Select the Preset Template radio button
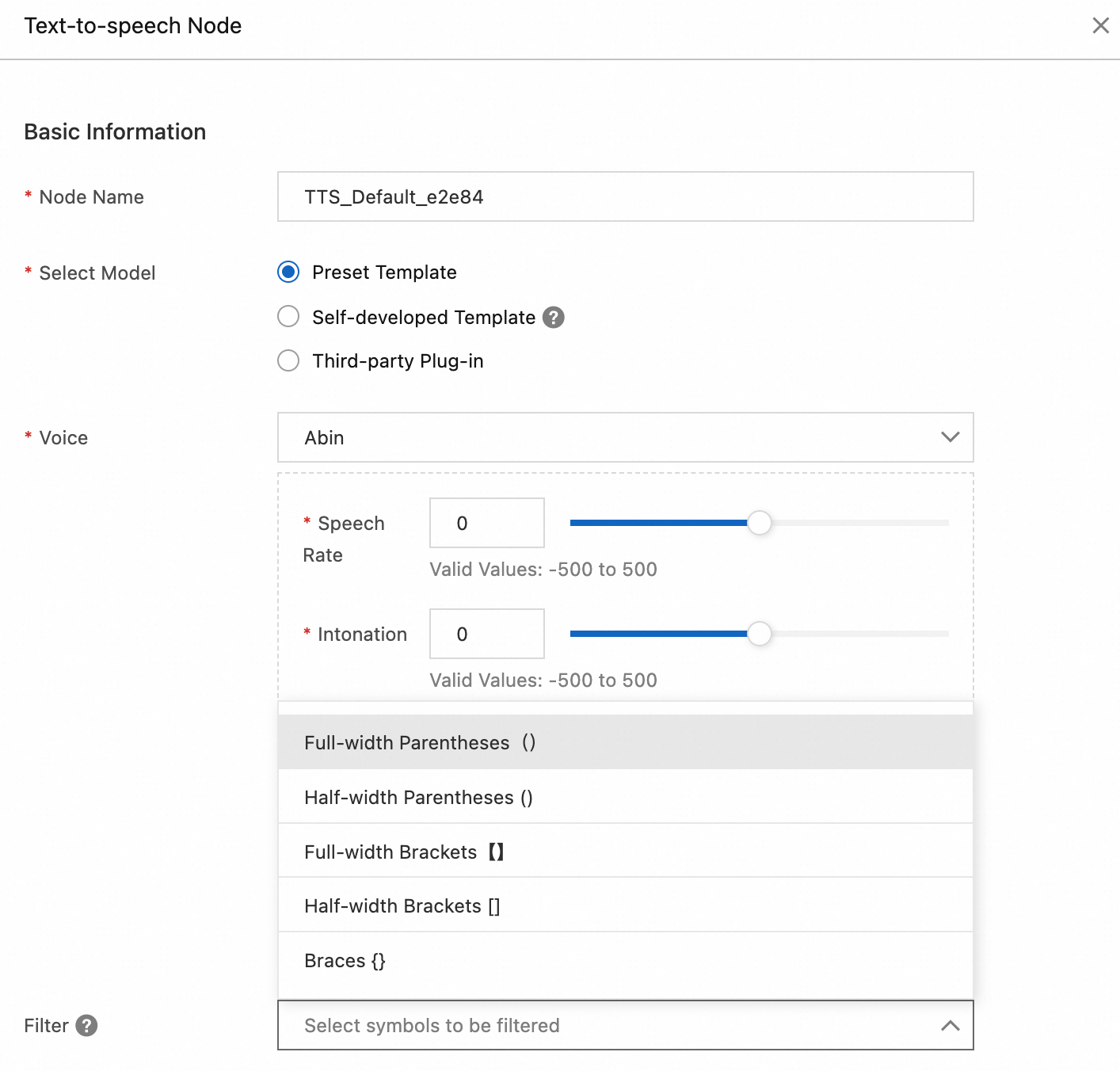 [x=288, y=273]
